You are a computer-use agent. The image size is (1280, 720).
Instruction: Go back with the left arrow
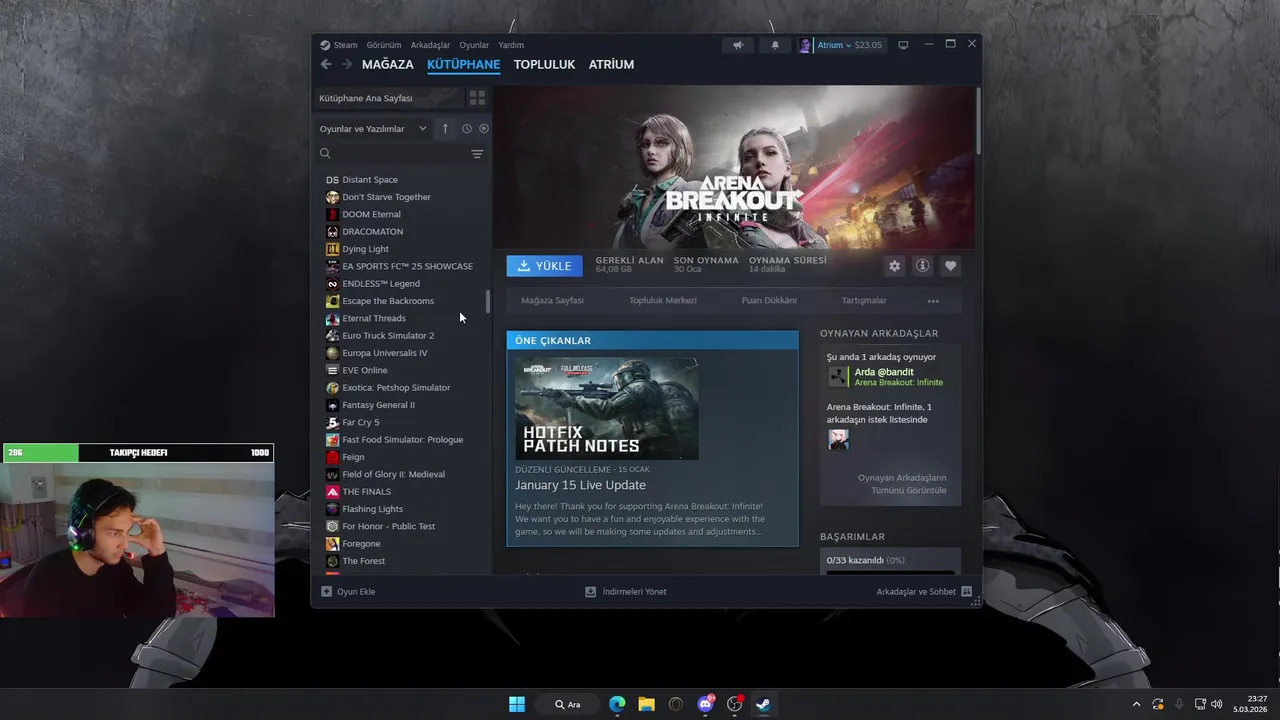[326, 64]
